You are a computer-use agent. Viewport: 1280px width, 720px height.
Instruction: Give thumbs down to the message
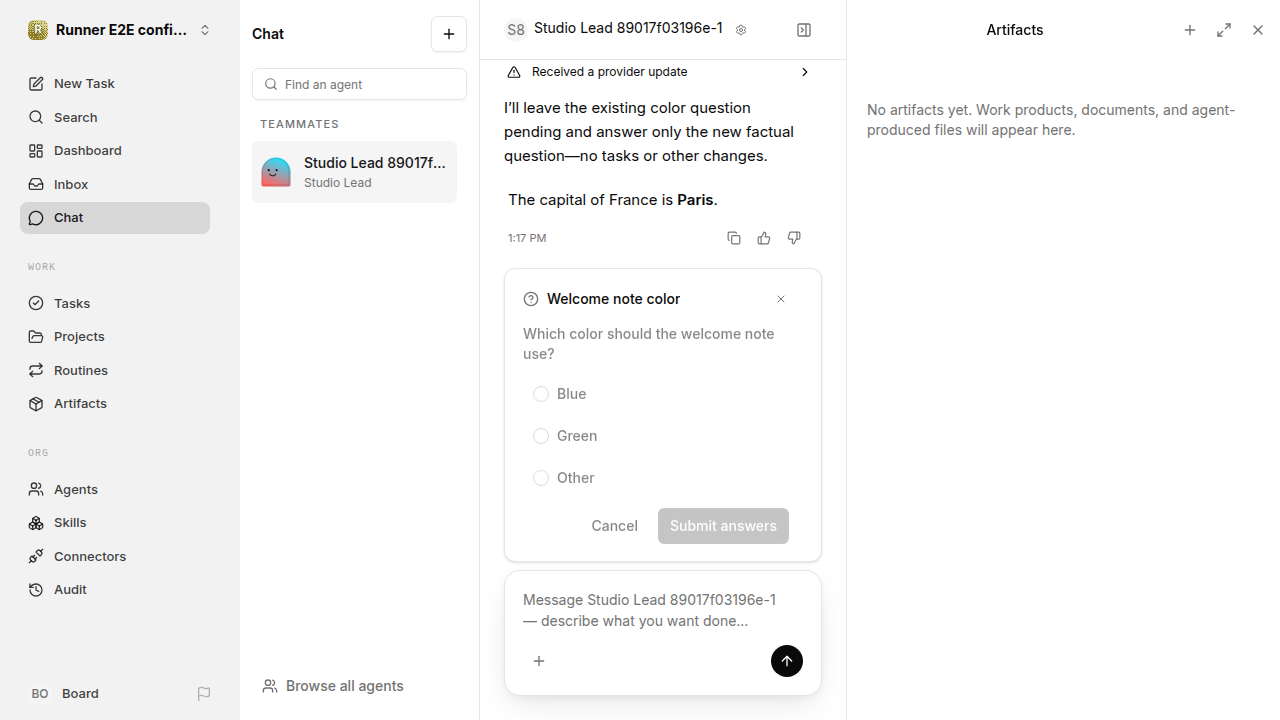[794, 238]
